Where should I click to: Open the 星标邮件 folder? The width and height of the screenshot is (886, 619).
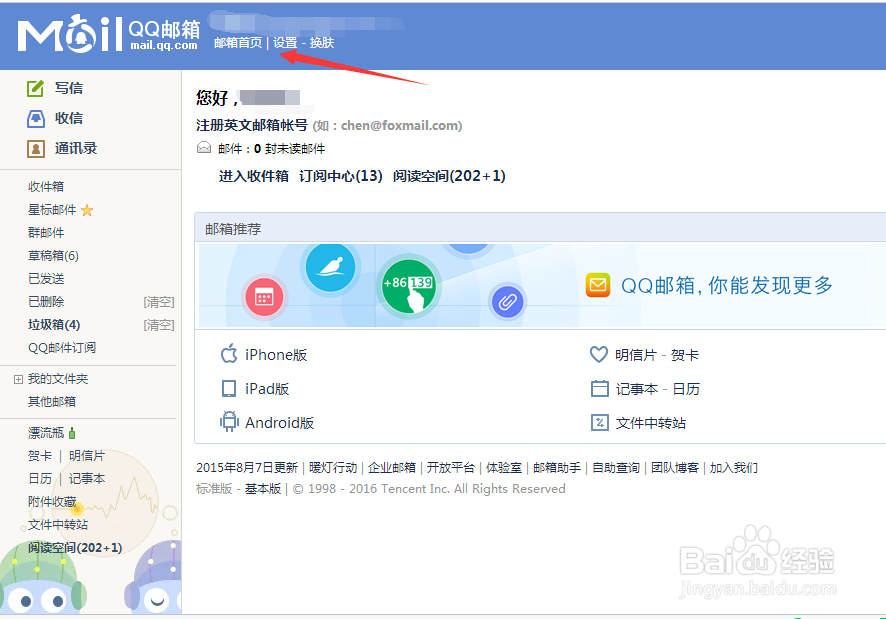[x=52, y=210]
